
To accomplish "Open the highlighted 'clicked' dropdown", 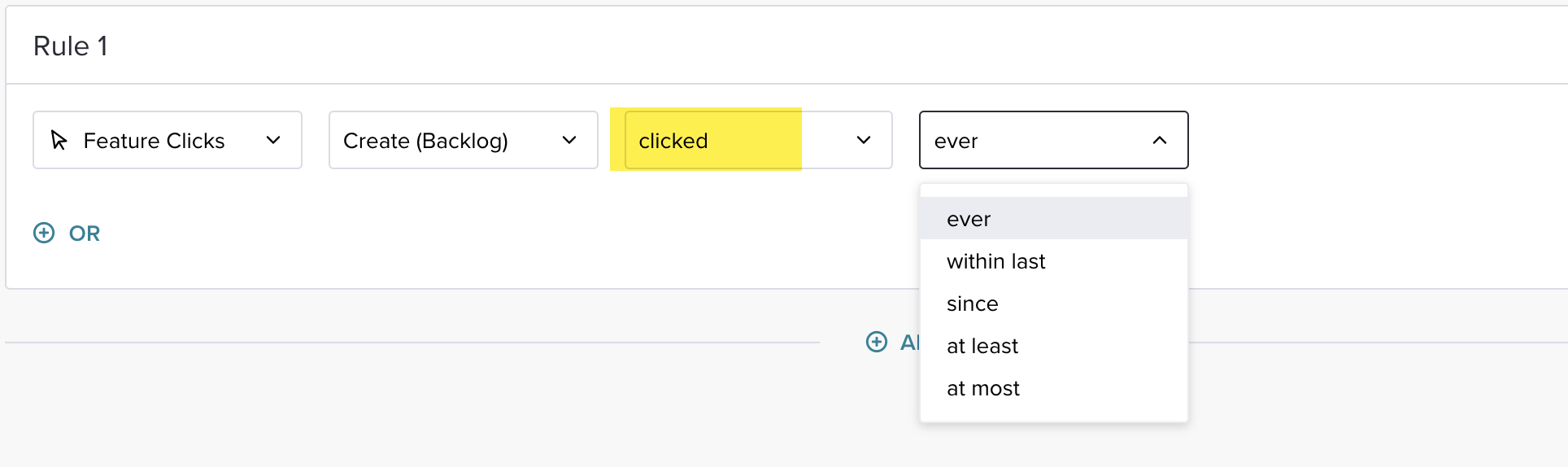I will tap(758, 140).
